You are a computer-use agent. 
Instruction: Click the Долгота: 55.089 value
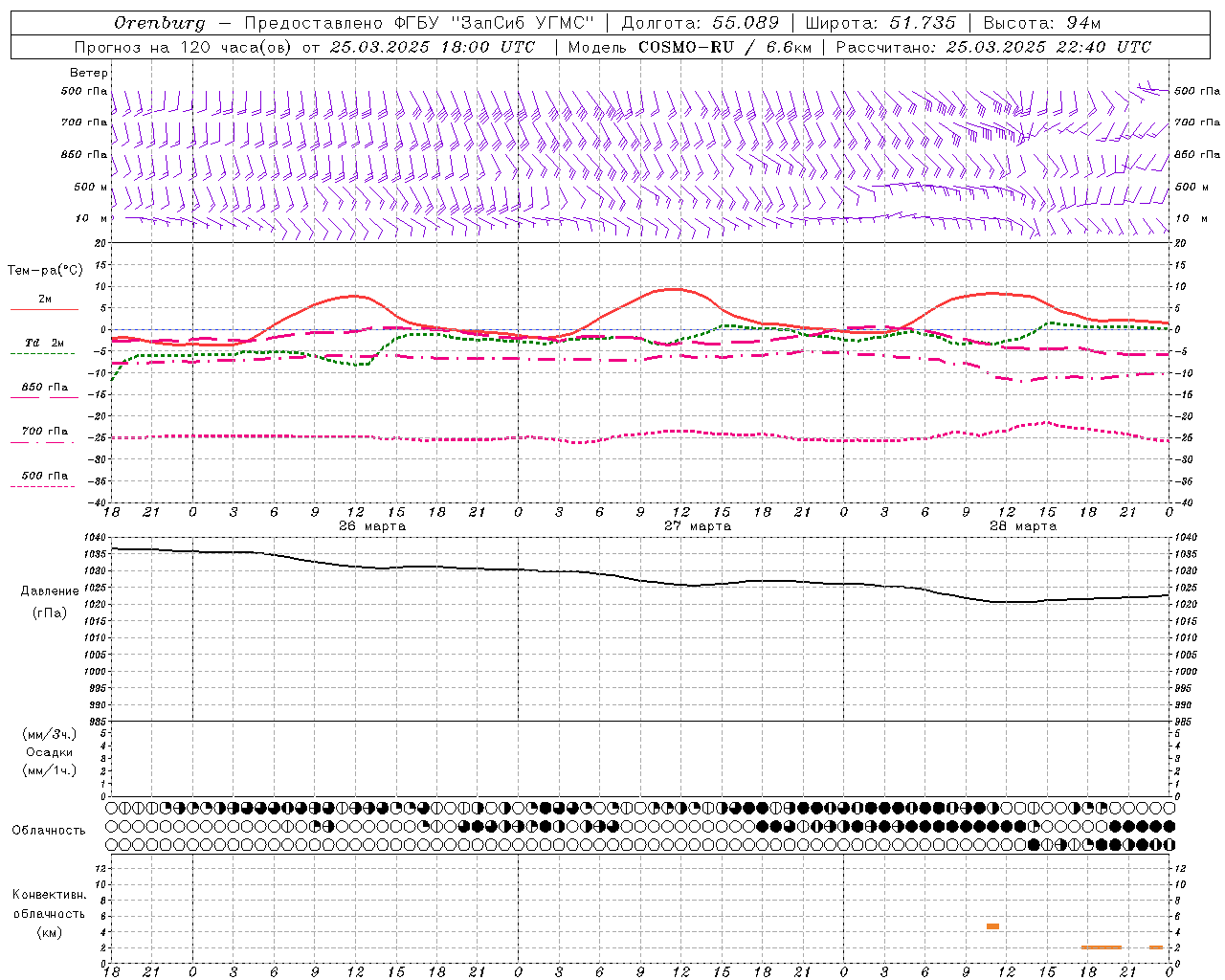[701, 23]
